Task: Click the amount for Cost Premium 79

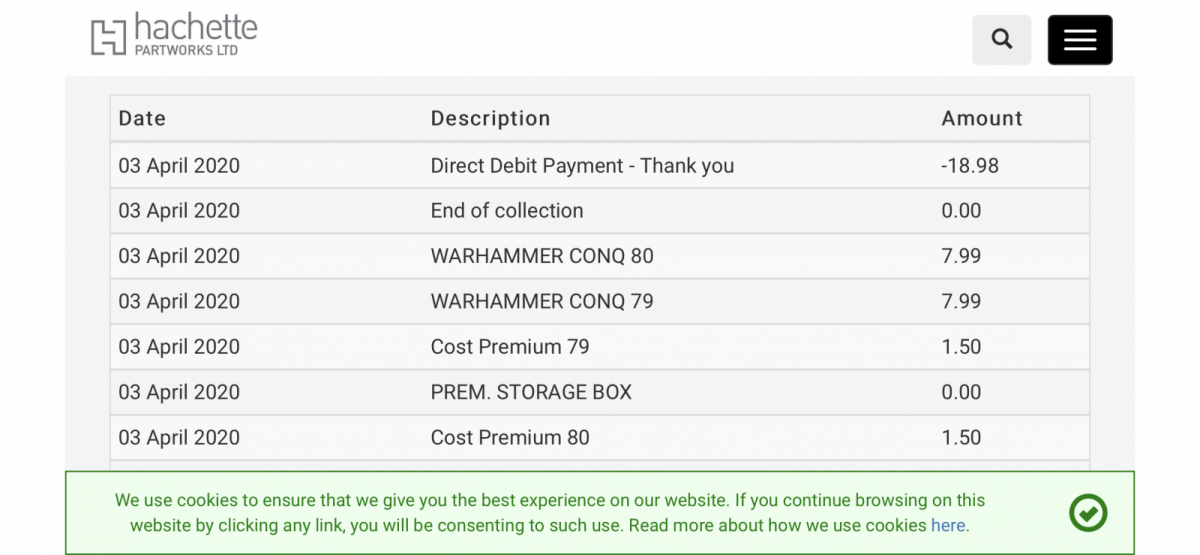Action: (961, 347)
